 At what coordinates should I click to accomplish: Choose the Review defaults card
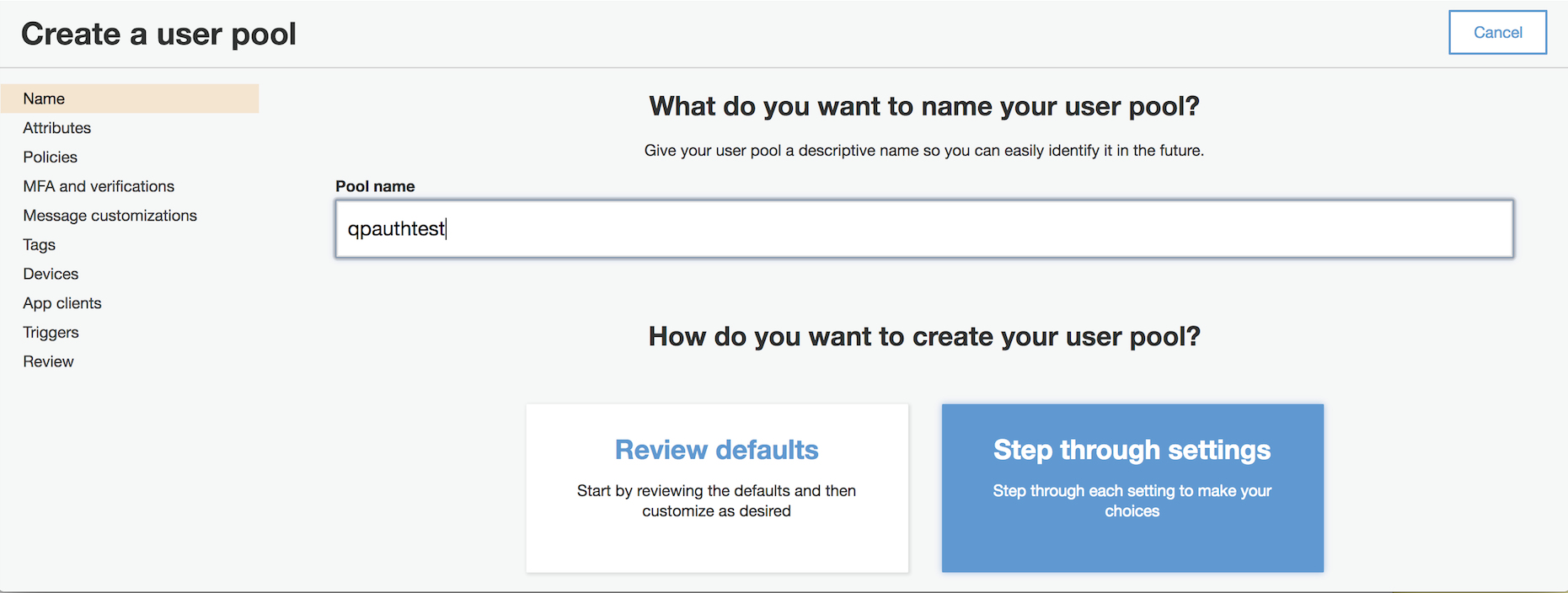[717, 489]
